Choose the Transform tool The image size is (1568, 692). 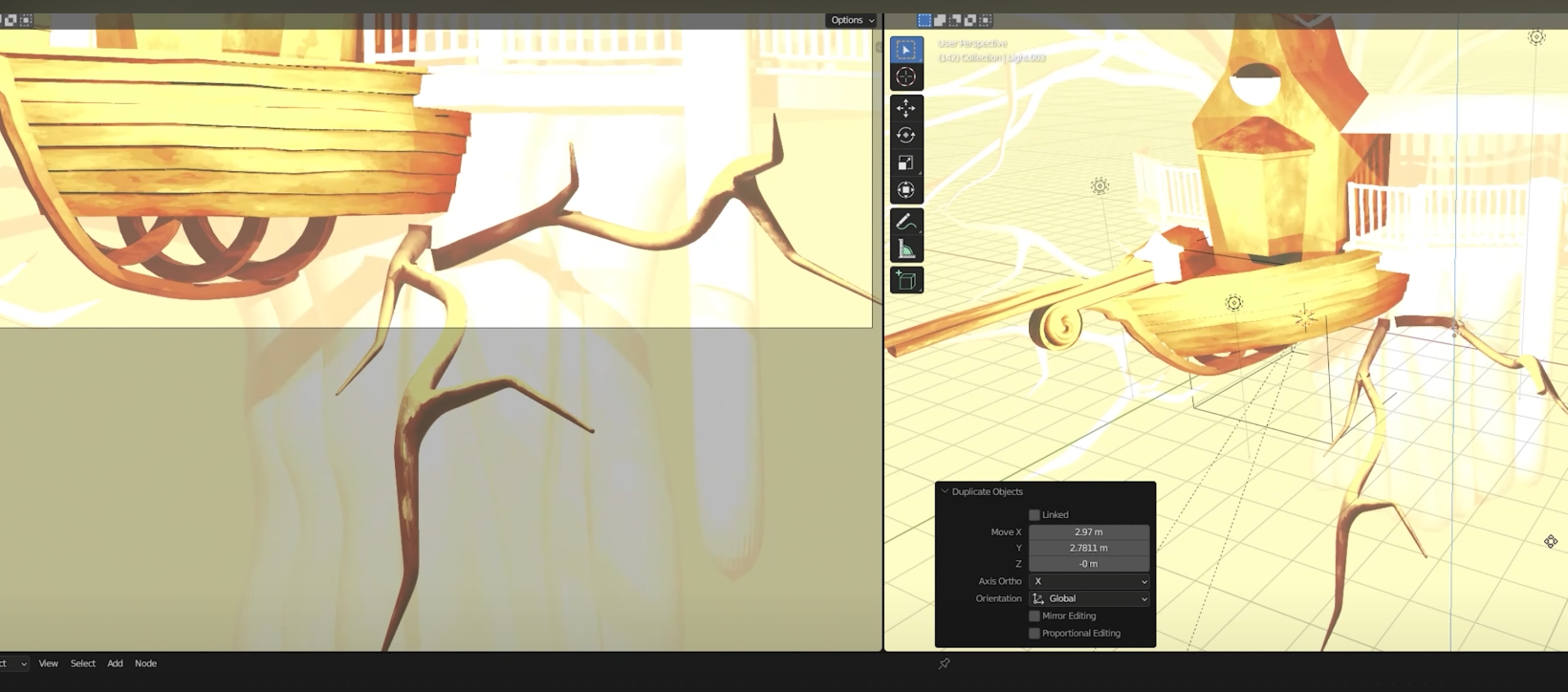coord(905,190)
